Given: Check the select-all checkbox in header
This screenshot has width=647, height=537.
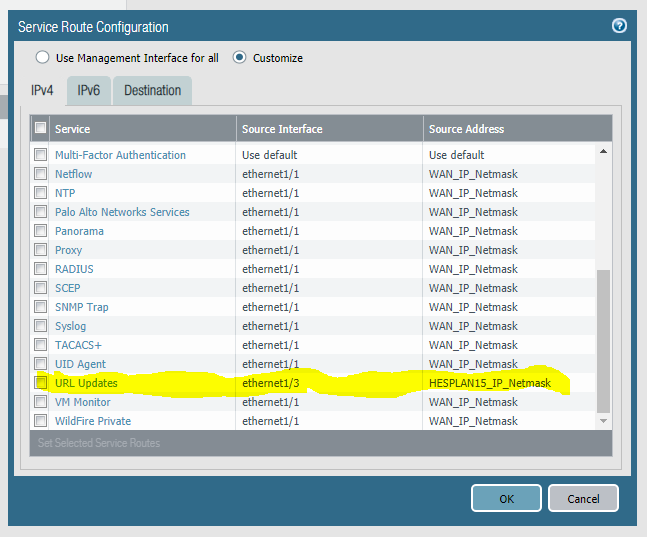Looking at the screenshot, I should pyautogui.click(x=40, y=129).
